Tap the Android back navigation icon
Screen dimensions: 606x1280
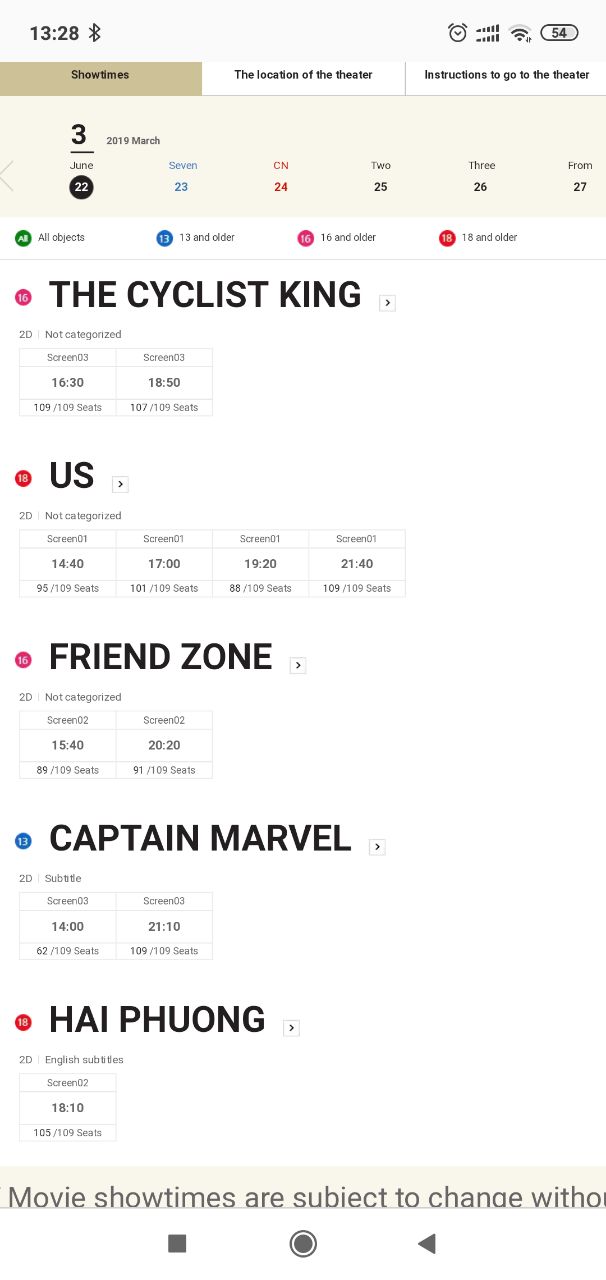point(427,1243)
